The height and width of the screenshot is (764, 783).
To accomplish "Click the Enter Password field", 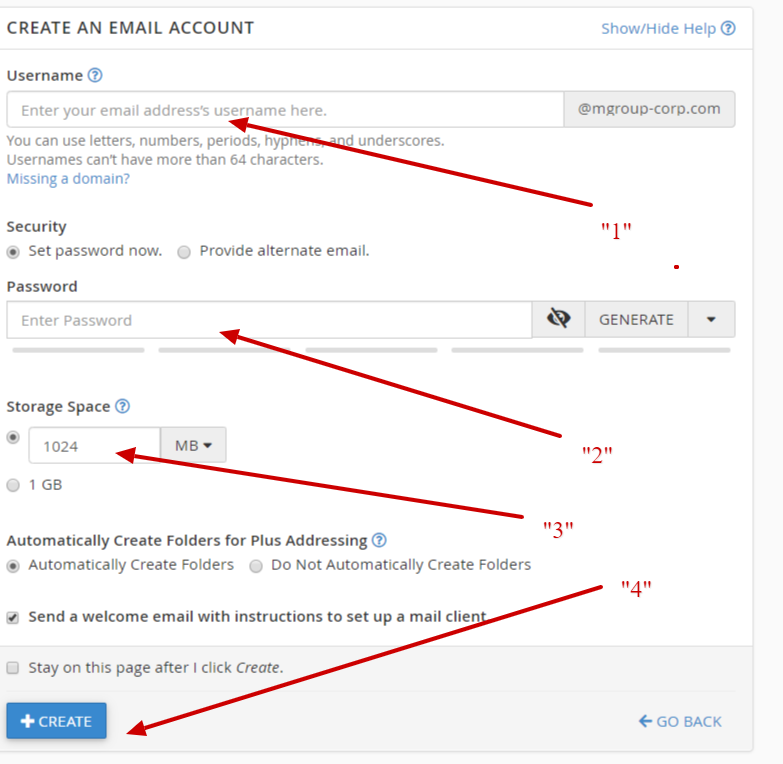I will (269, 320).
